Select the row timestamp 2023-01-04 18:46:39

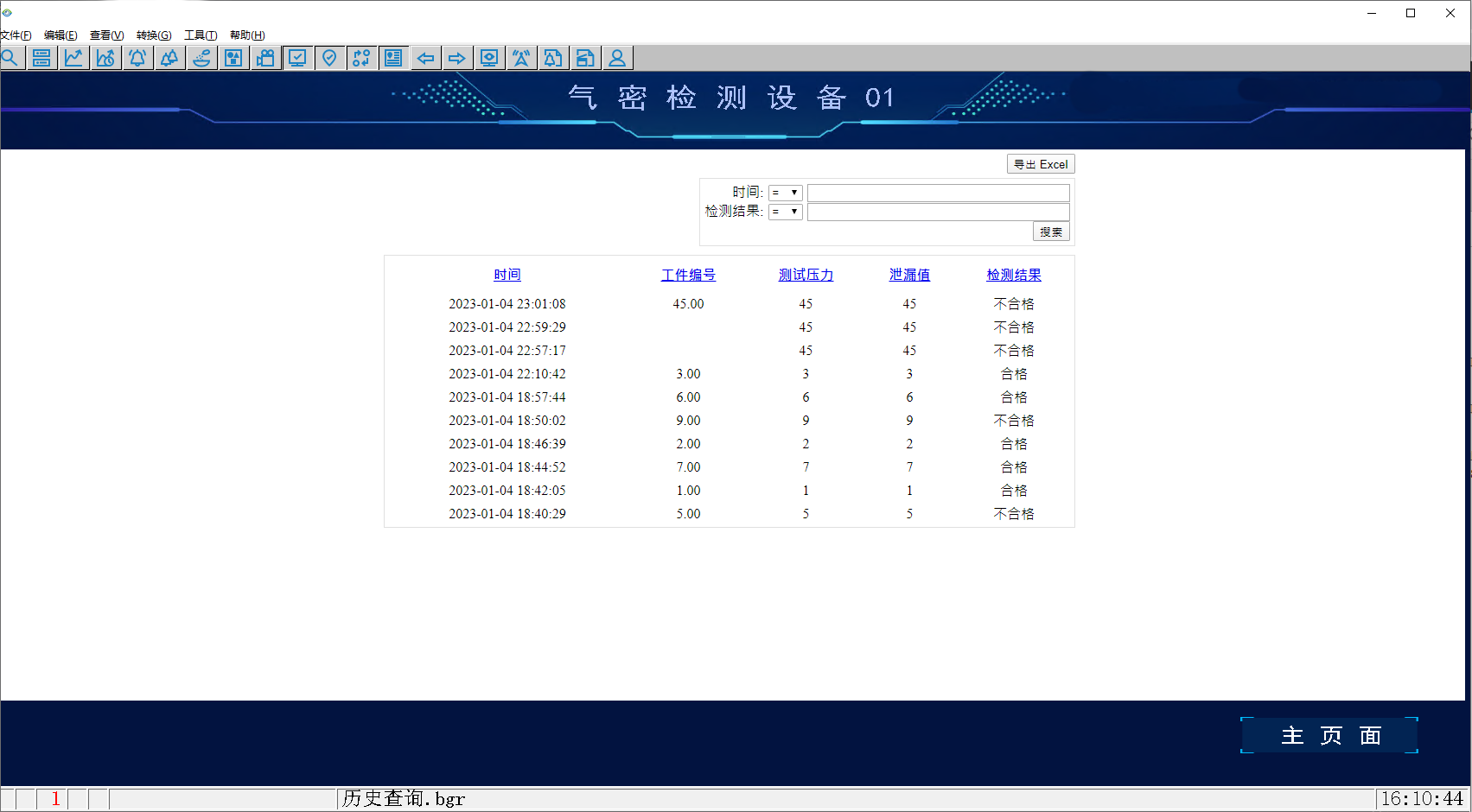point(507,444)
